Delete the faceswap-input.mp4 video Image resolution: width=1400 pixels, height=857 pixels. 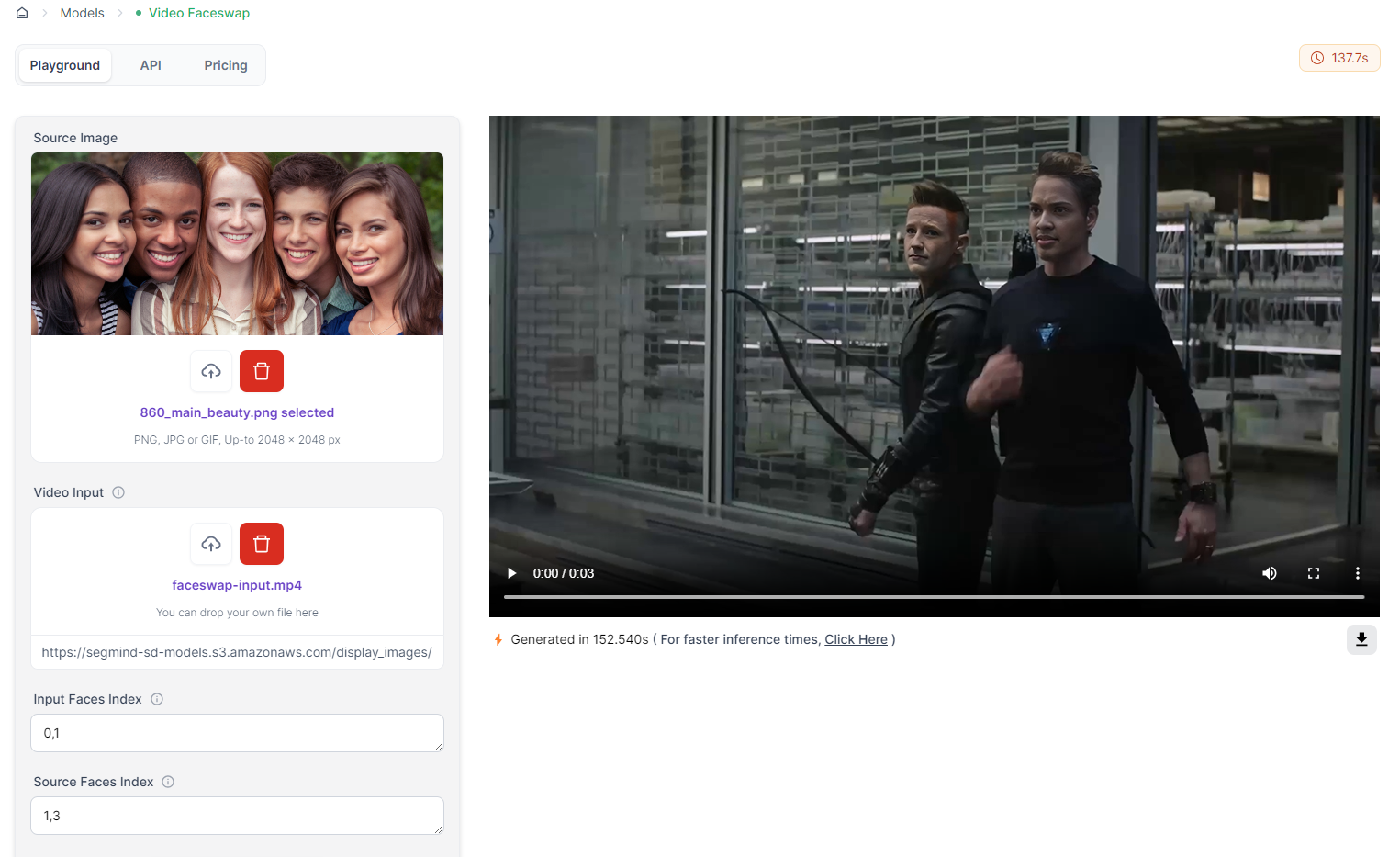click(x=262, y=544)
